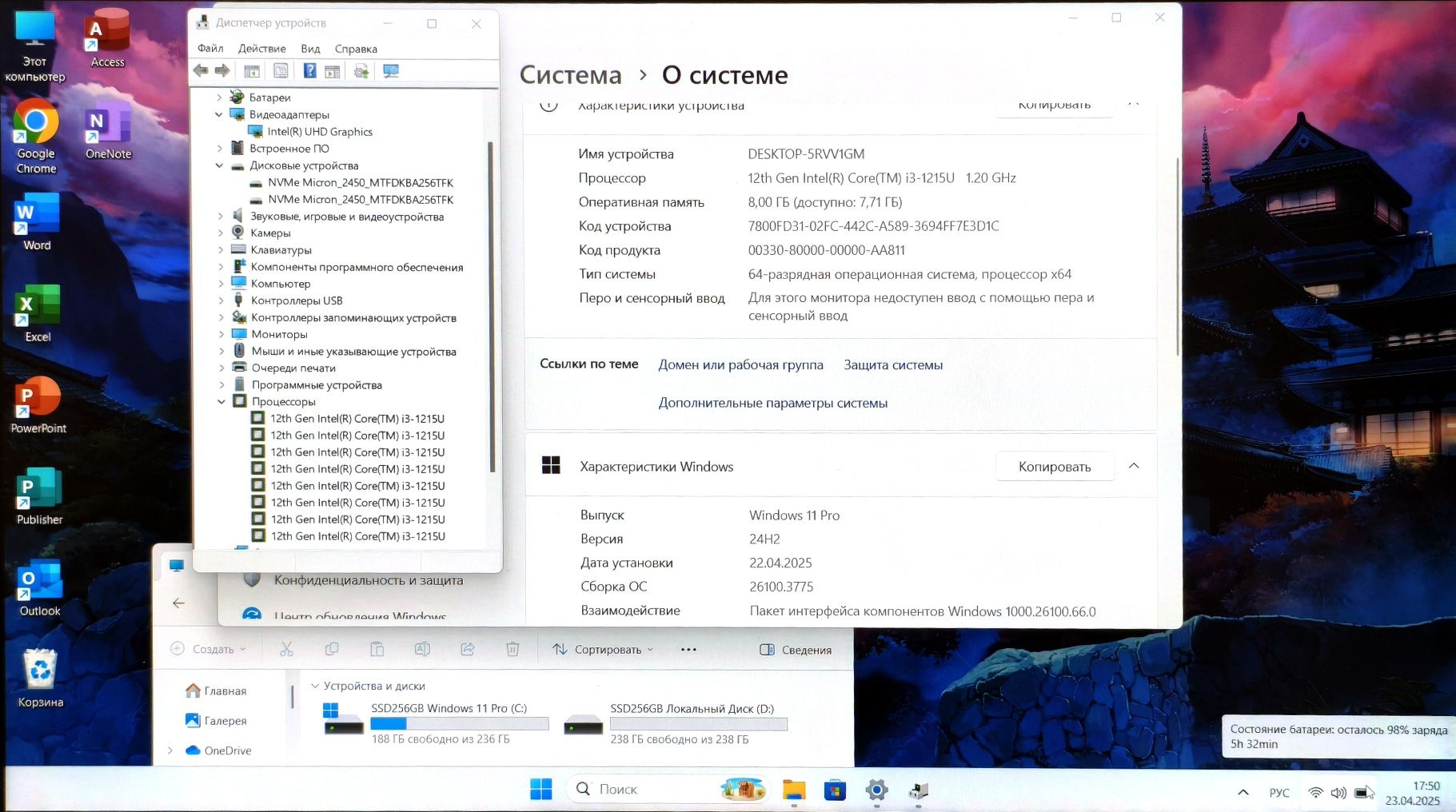Screen dimensions: 1456x812
Task: Click the Share icon in Explorer toolbar
Action: click(468, 649)
